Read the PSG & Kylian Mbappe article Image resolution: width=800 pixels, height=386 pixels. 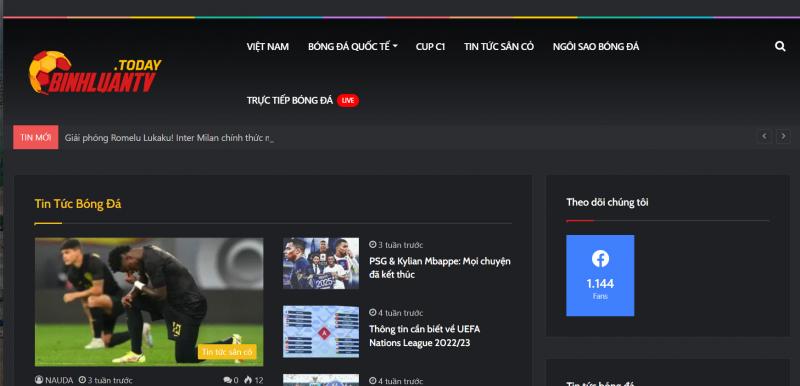point(439,268)
